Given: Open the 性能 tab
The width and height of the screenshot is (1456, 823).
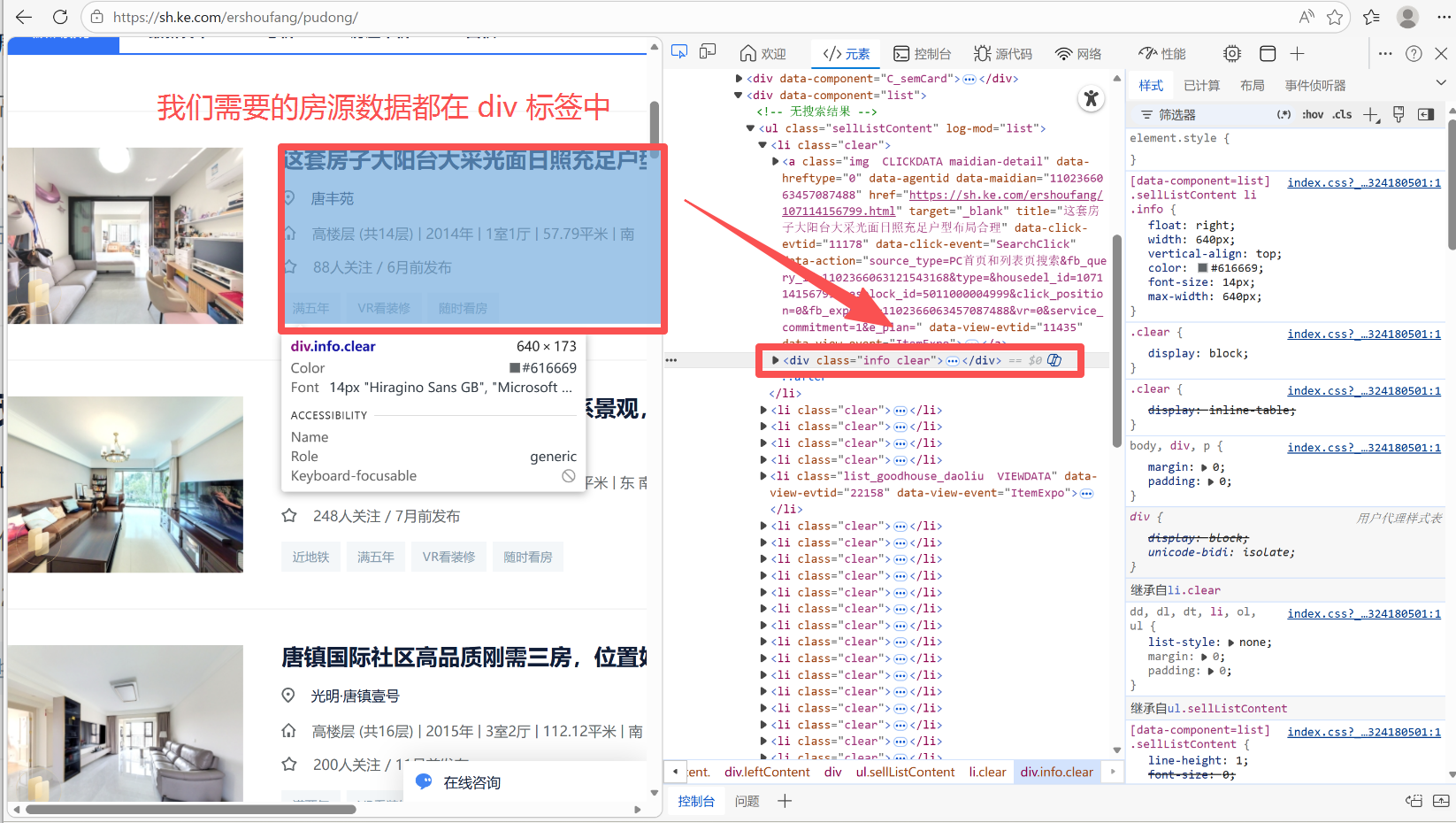Looking at the screenshot, I should pos(1162,54).
